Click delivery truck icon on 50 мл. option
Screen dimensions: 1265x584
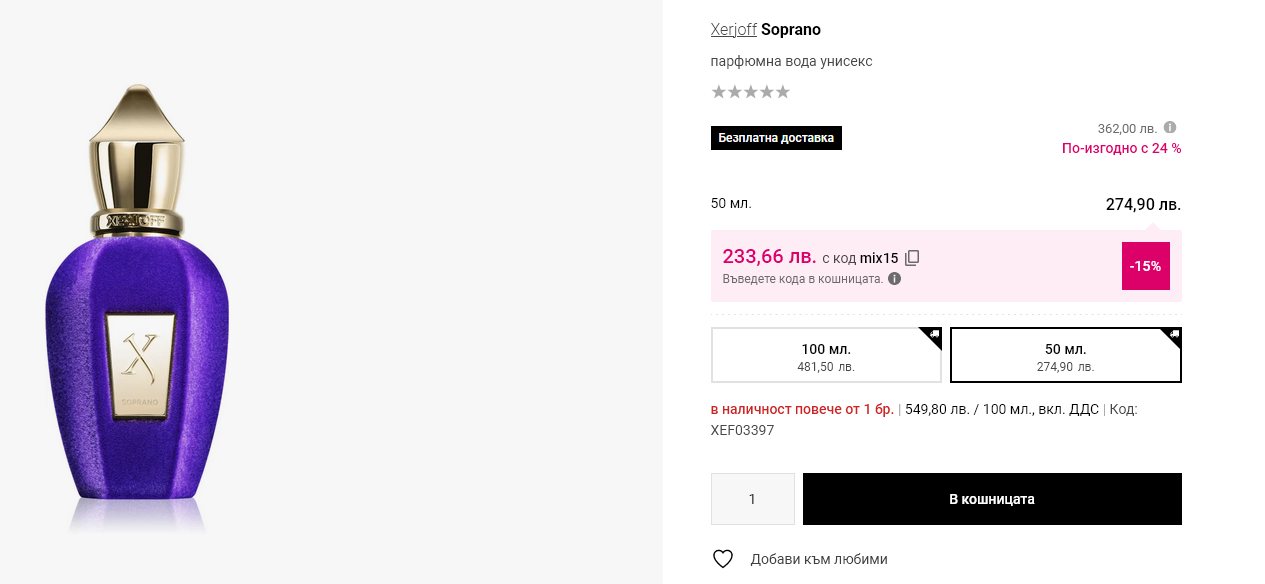coord(1174,334)
